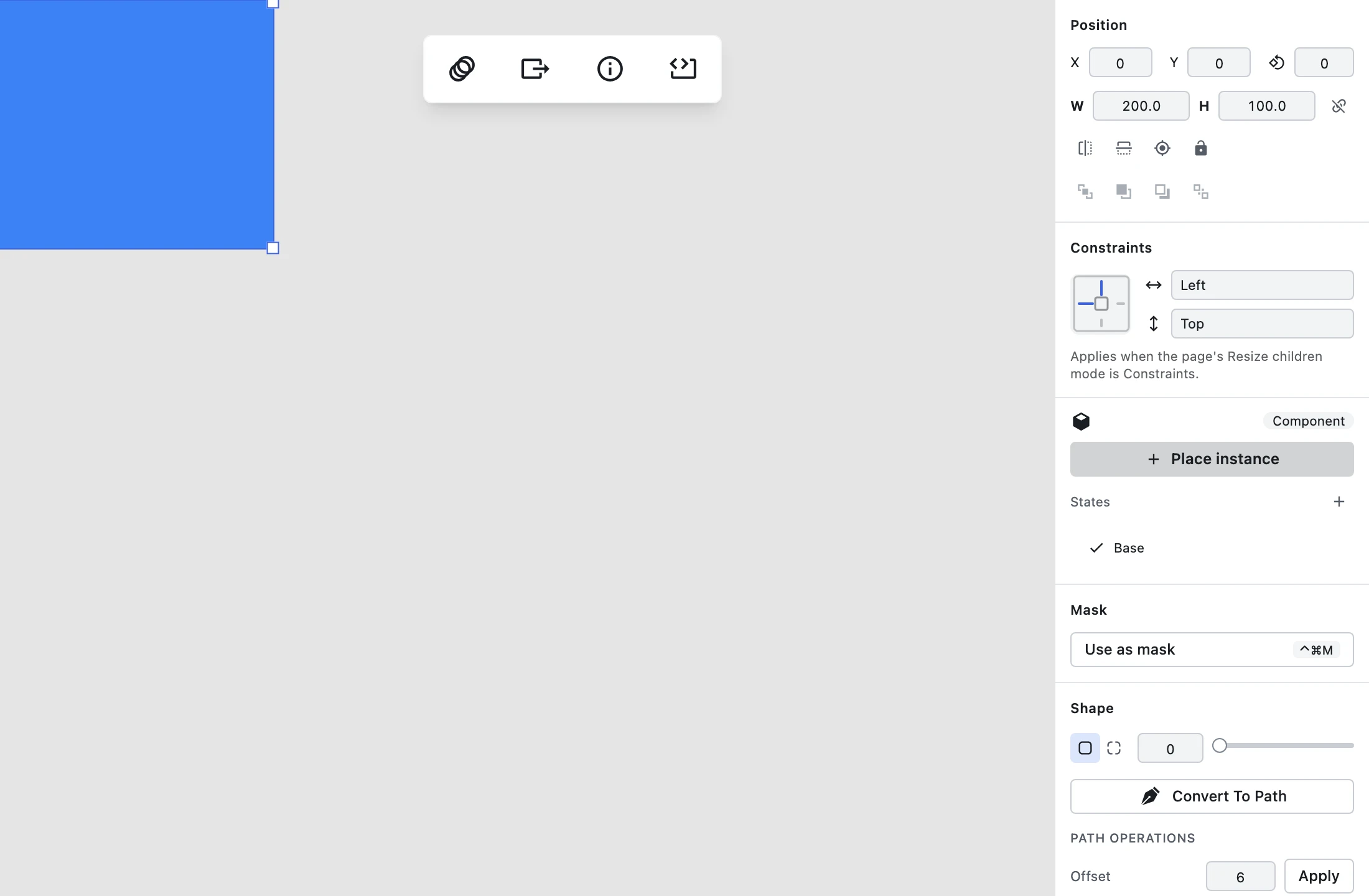Click the overlapping circles icon in floating toolbar
The width and height of the screenshot is (1369, 896).
[x=462, y=68]
